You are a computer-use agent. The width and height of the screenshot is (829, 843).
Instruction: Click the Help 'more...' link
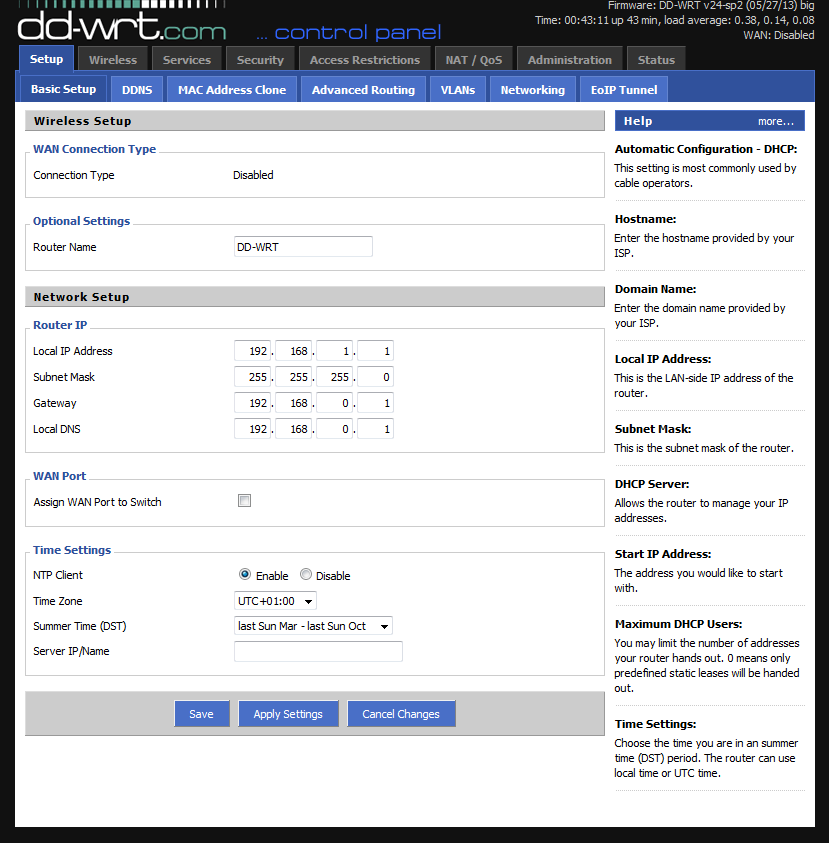pos(775,122)
